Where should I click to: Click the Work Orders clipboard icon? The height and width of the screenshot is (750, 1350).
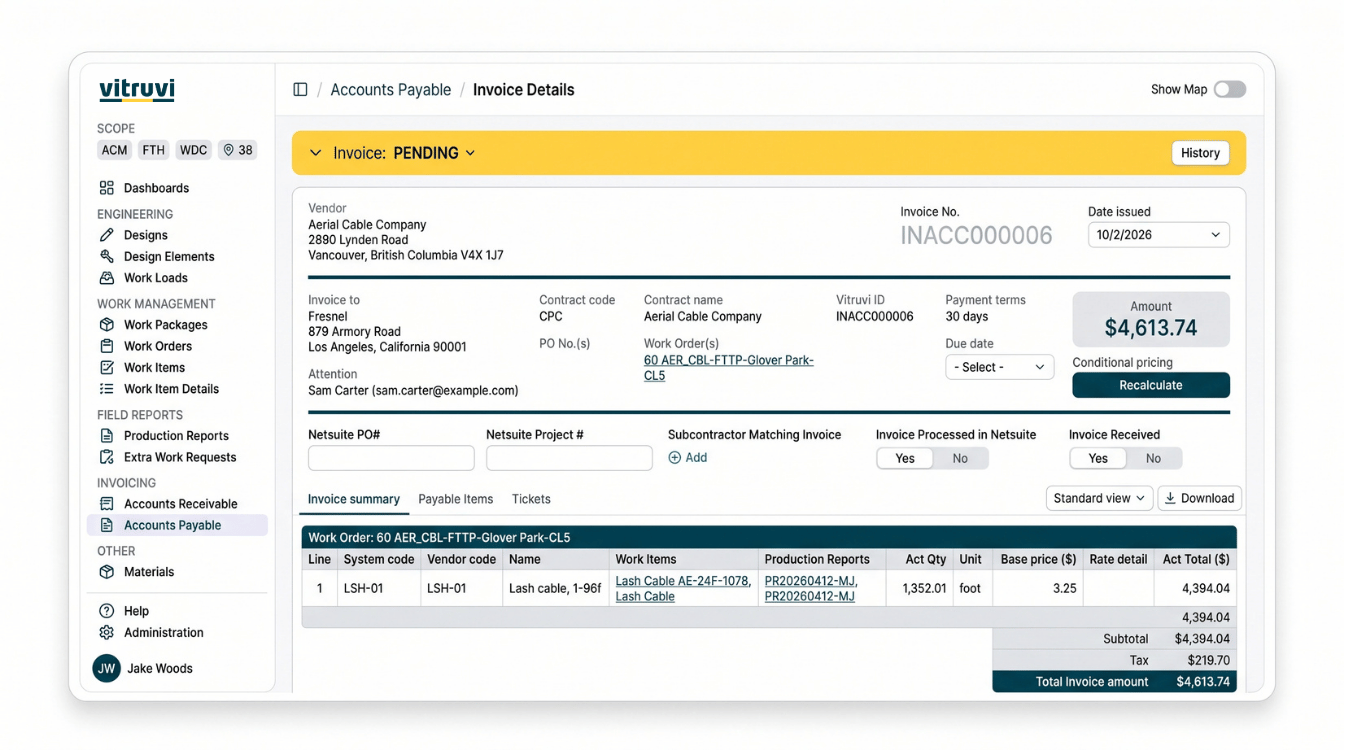pos(107,346)
